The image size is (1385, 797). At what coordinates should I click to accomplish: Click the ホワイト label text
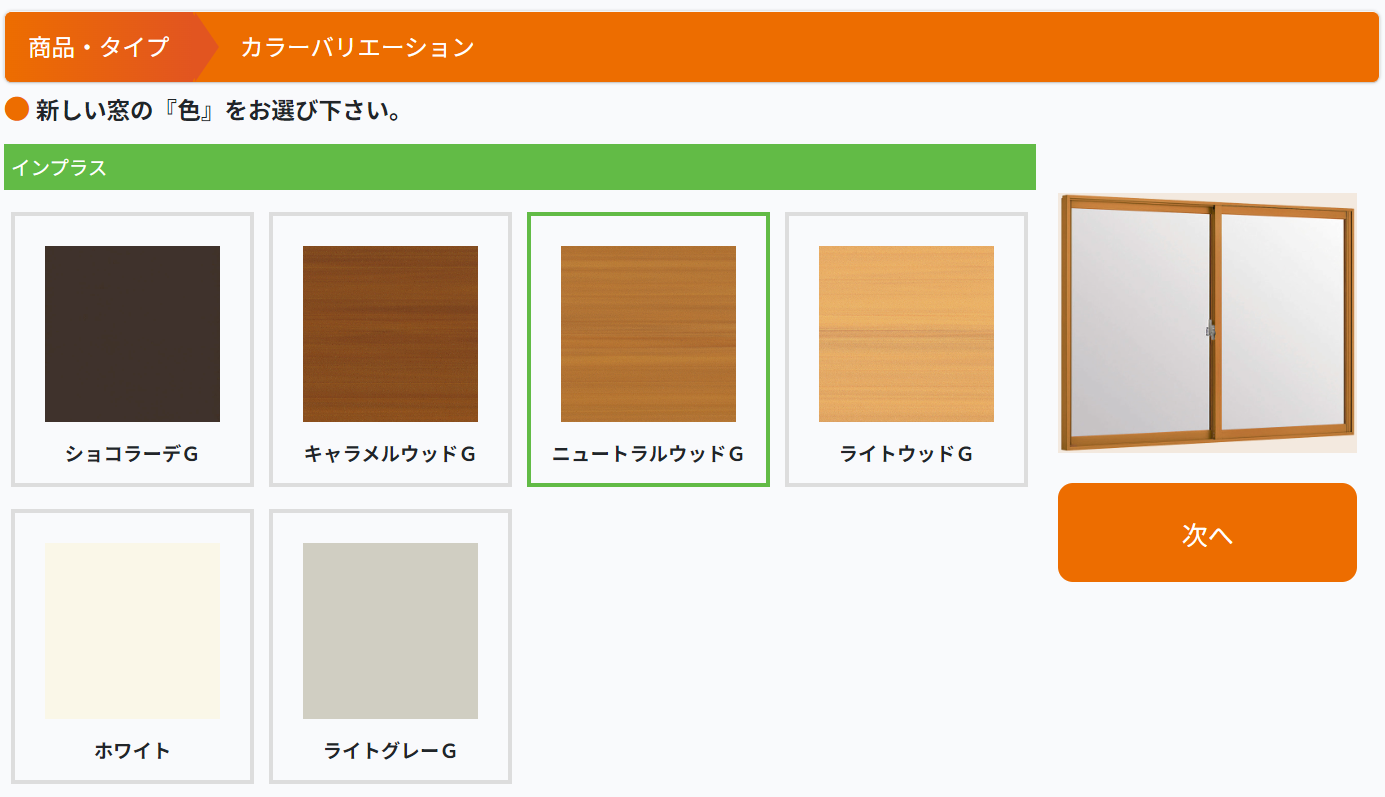(x=132, y=751)
